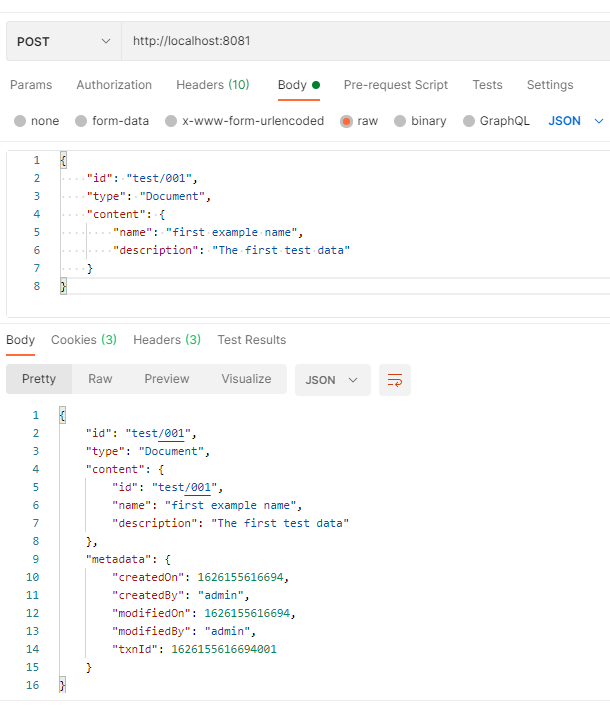This screenshot has height=706, width=610.
Task: Click the "admin" value of createdBy
Action: (x=221, y=595)
